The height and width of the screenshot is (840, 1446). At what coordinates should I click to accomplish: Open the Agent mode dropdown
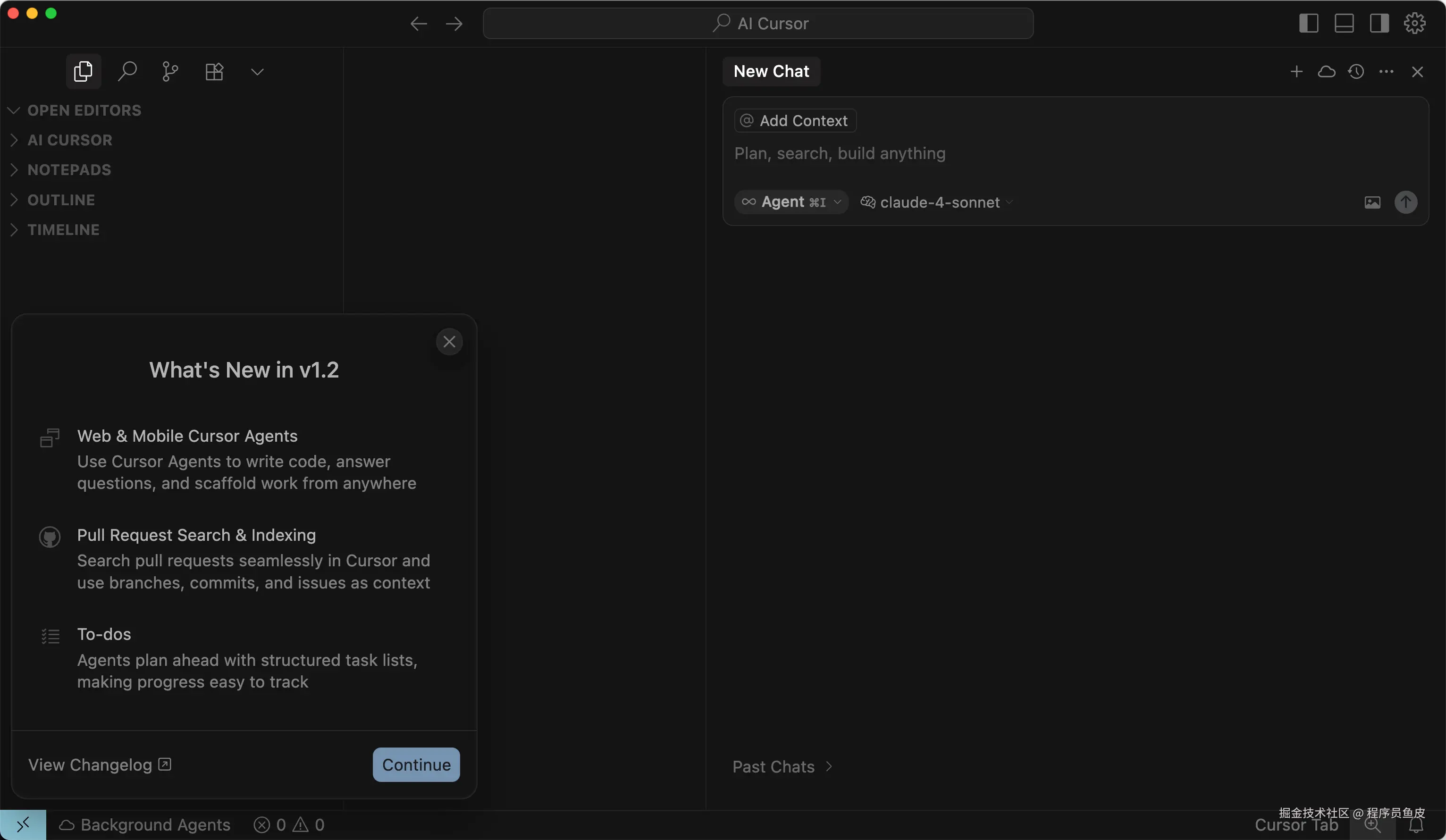click(x=791, y=202)
